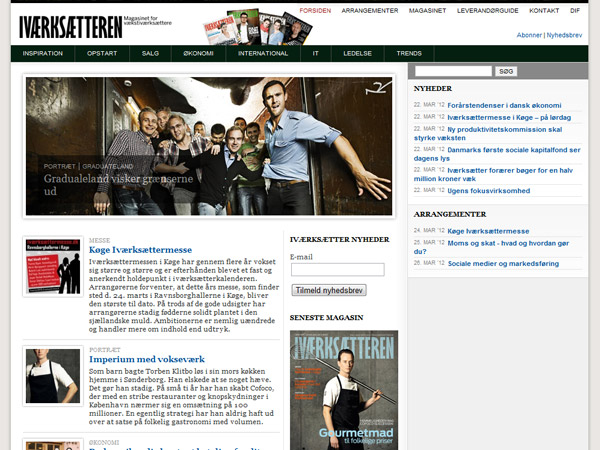The width and height of the screenshot is (600, 450).
Task: Click the Nyhedsbrev link in header
Action: pyautogui.click(x=564, y=35)
